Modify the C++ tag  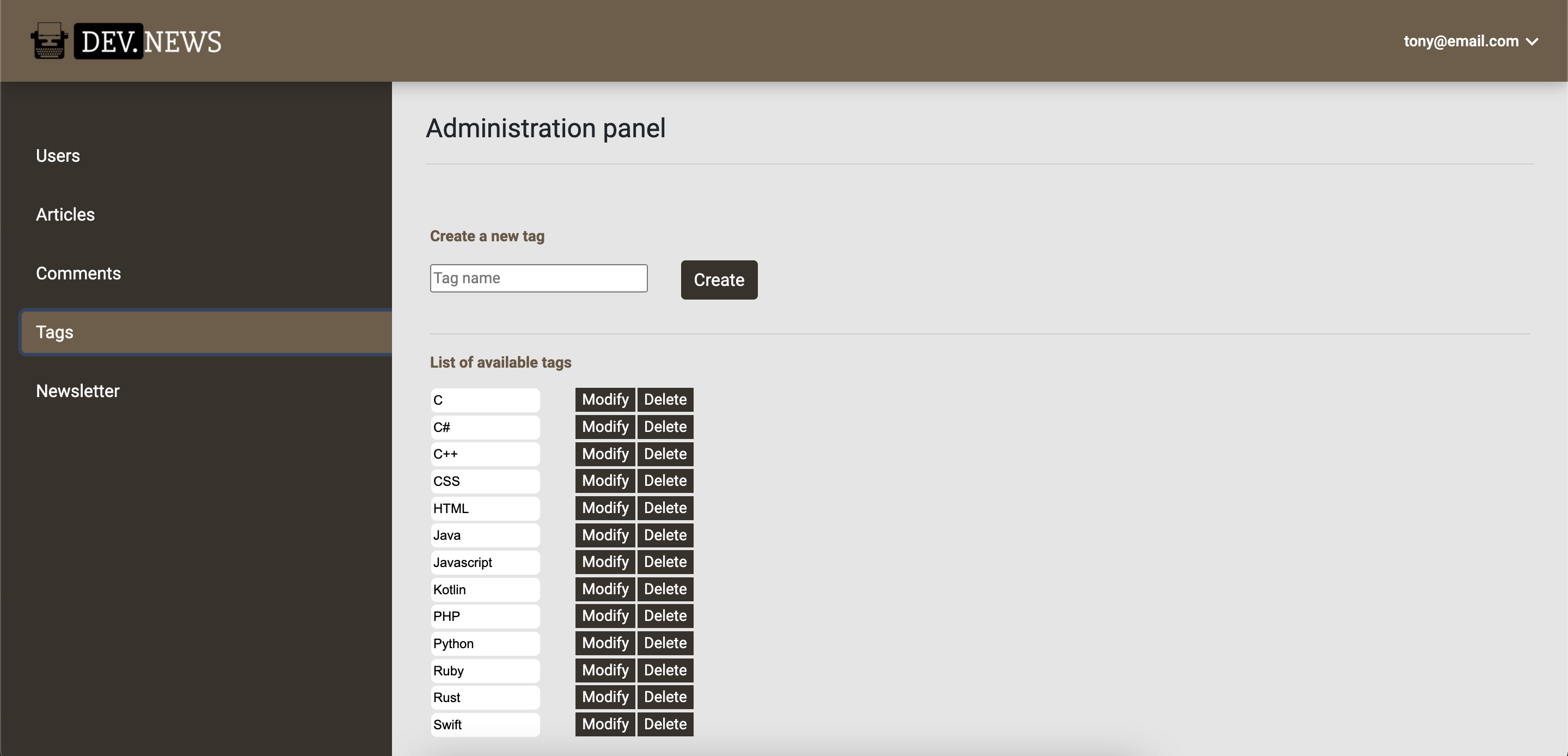[604, 453]
